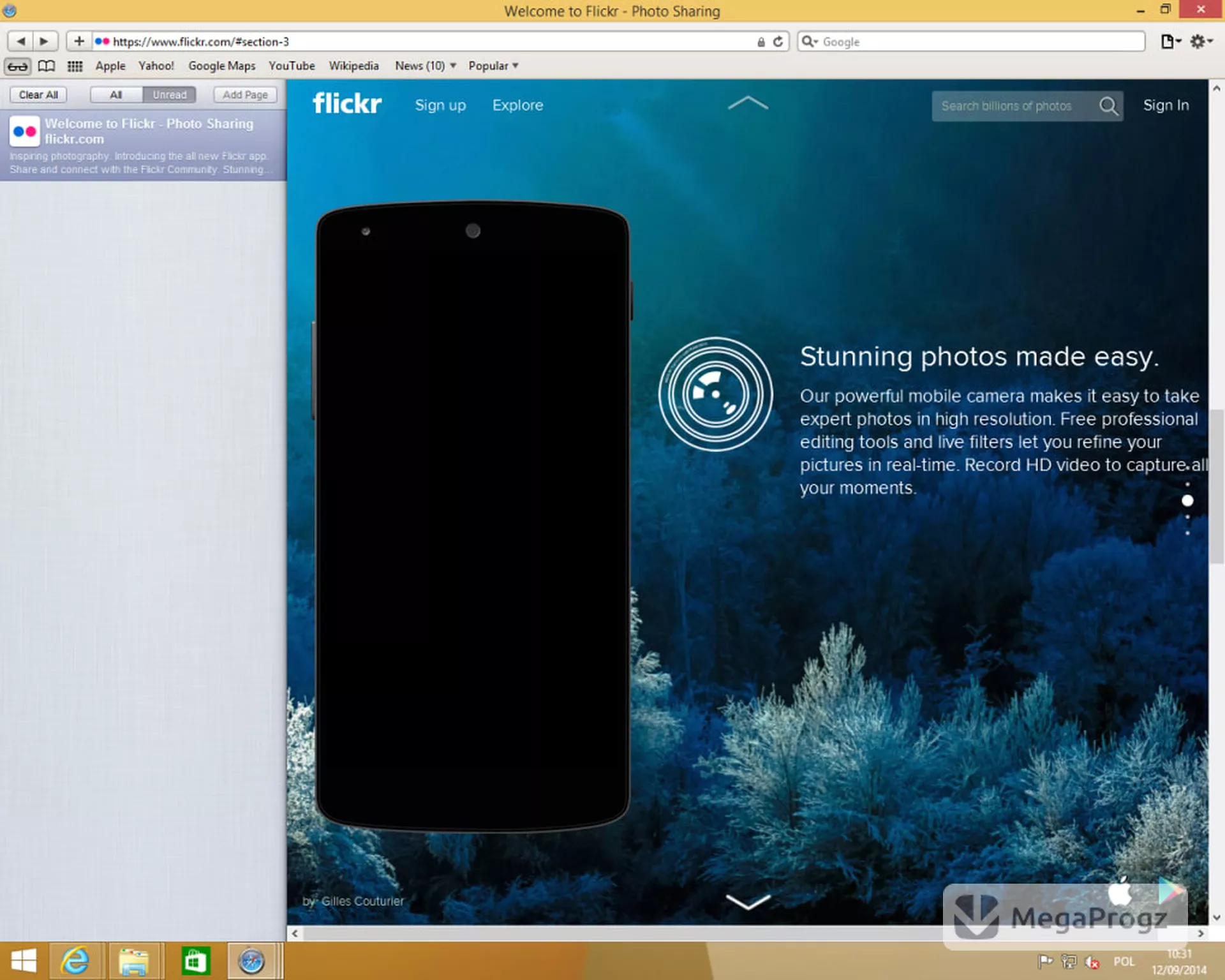Open the page menu icon
Viewport: 1225px width, 980px height.
click(1170, 41)
